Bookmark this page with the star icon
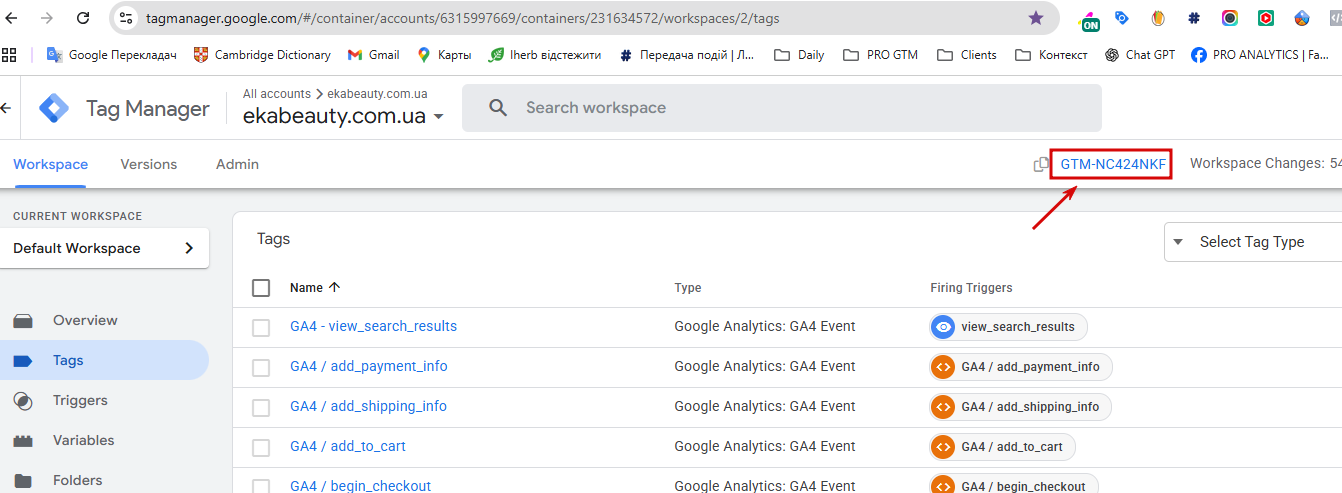This screenshot has width=1342, height=493. click(1036, 18)
